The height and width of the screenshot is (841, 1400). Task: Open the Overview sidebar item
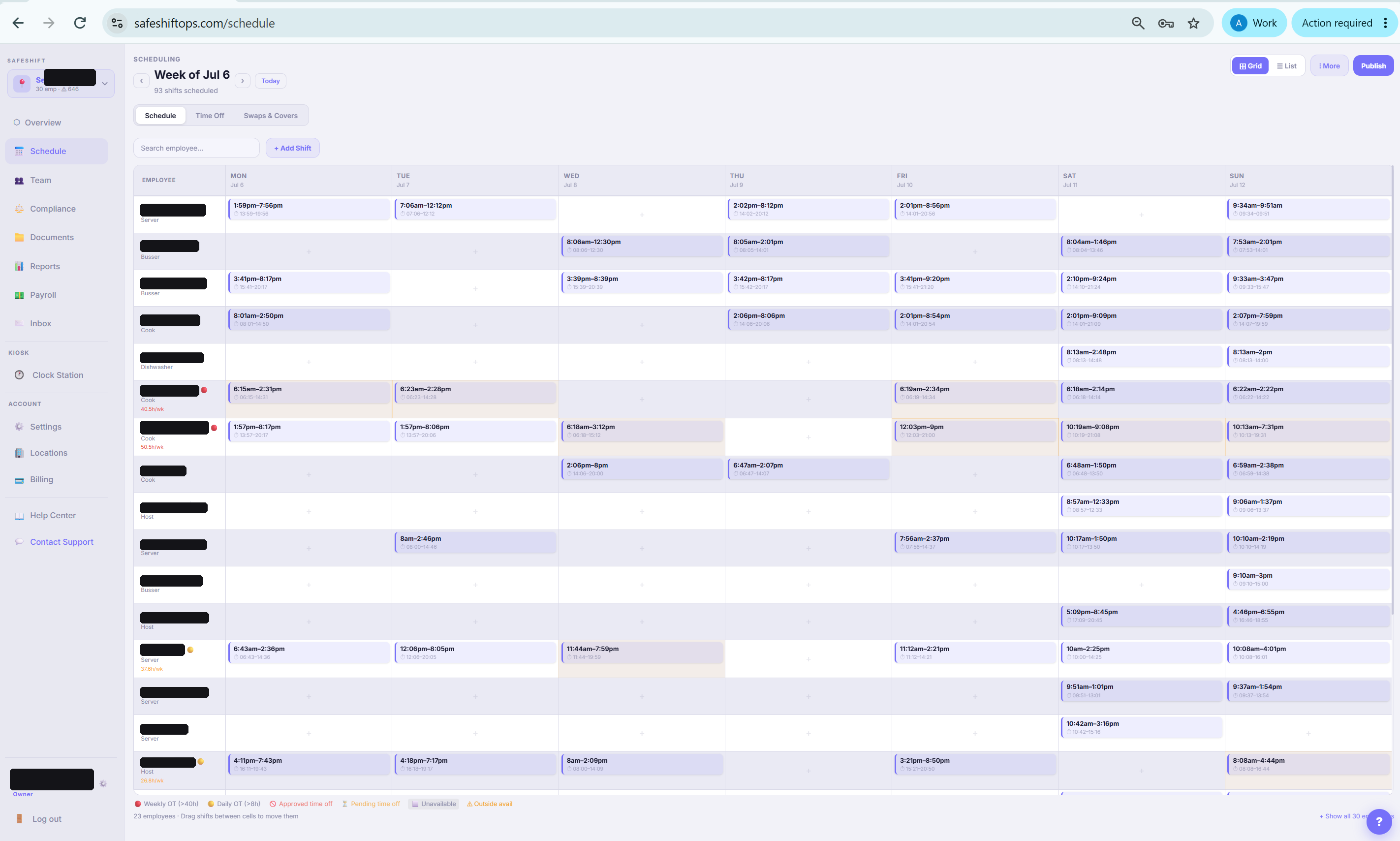click(56, 123)
